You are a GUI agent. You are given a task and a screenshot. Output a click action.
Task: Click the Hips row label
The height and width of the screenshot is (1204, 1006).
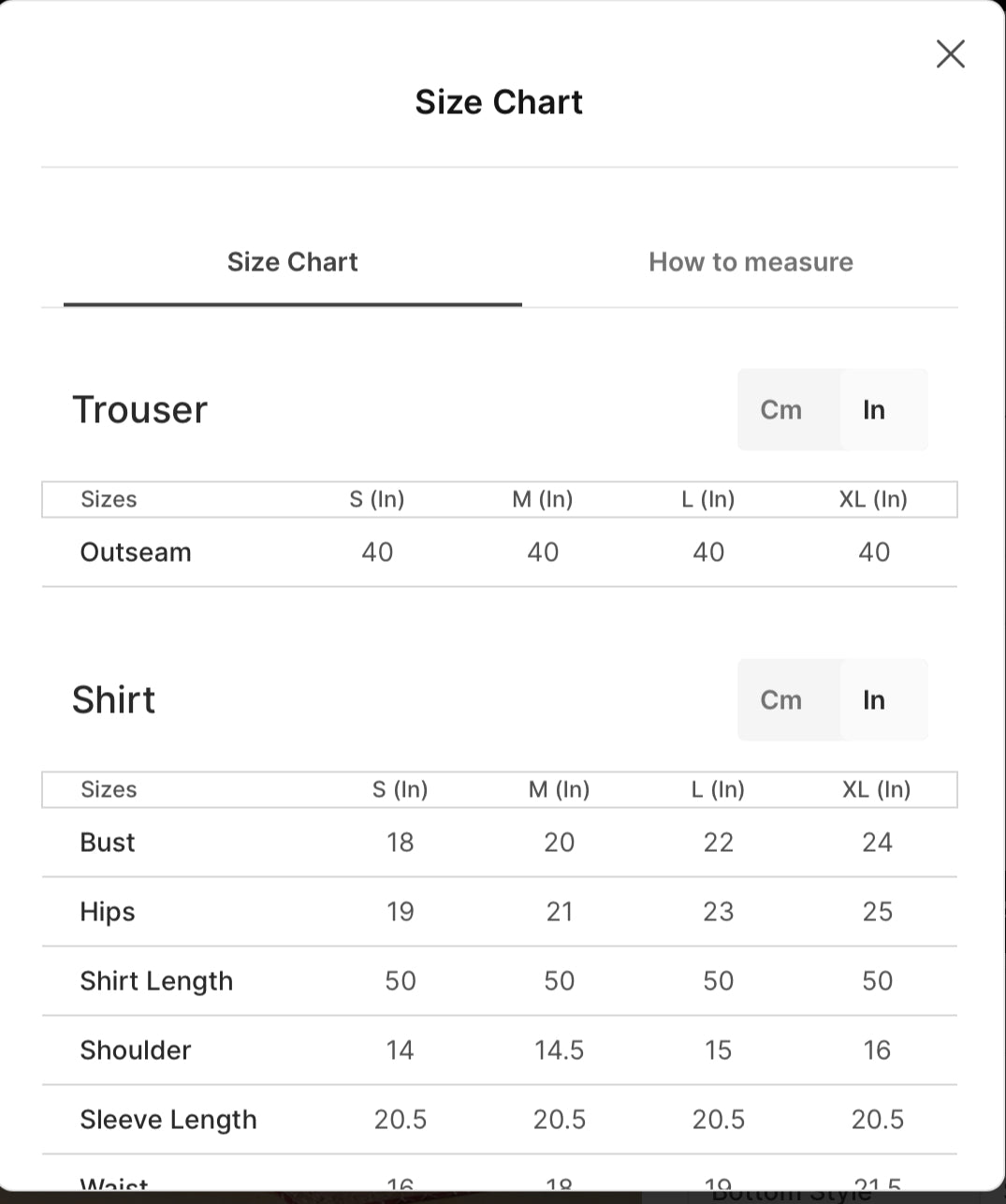(108, 912)
